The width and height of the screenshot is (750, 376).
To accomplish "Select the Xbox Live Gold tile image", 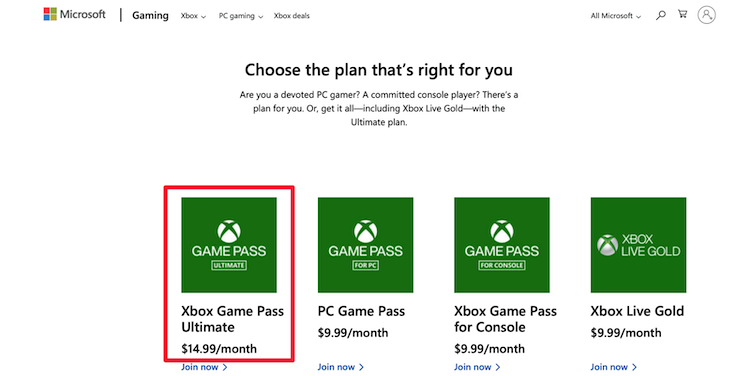I will coord(638,245).
